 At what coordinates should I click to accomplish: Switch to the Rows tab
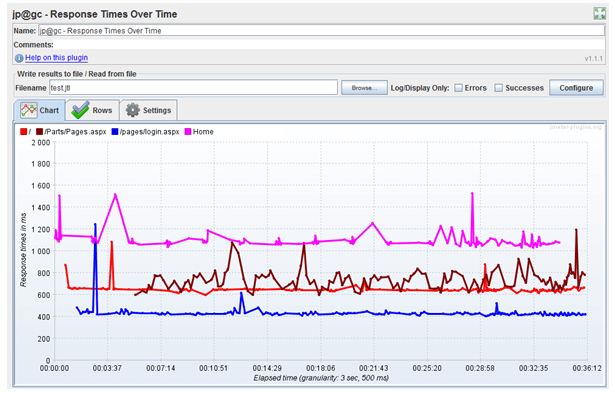pyautogui.click(x=92, y=110)
